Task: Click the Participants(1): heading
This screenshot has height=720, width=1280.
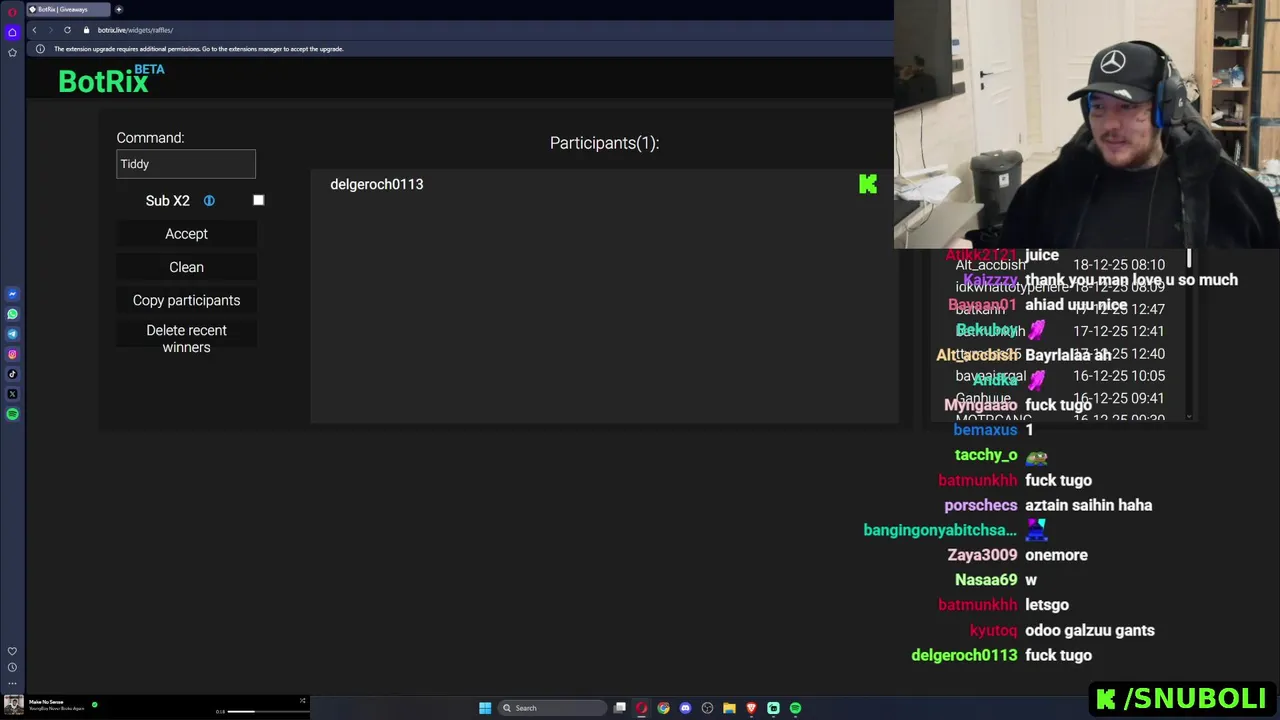Action: (x=604, y=143)
